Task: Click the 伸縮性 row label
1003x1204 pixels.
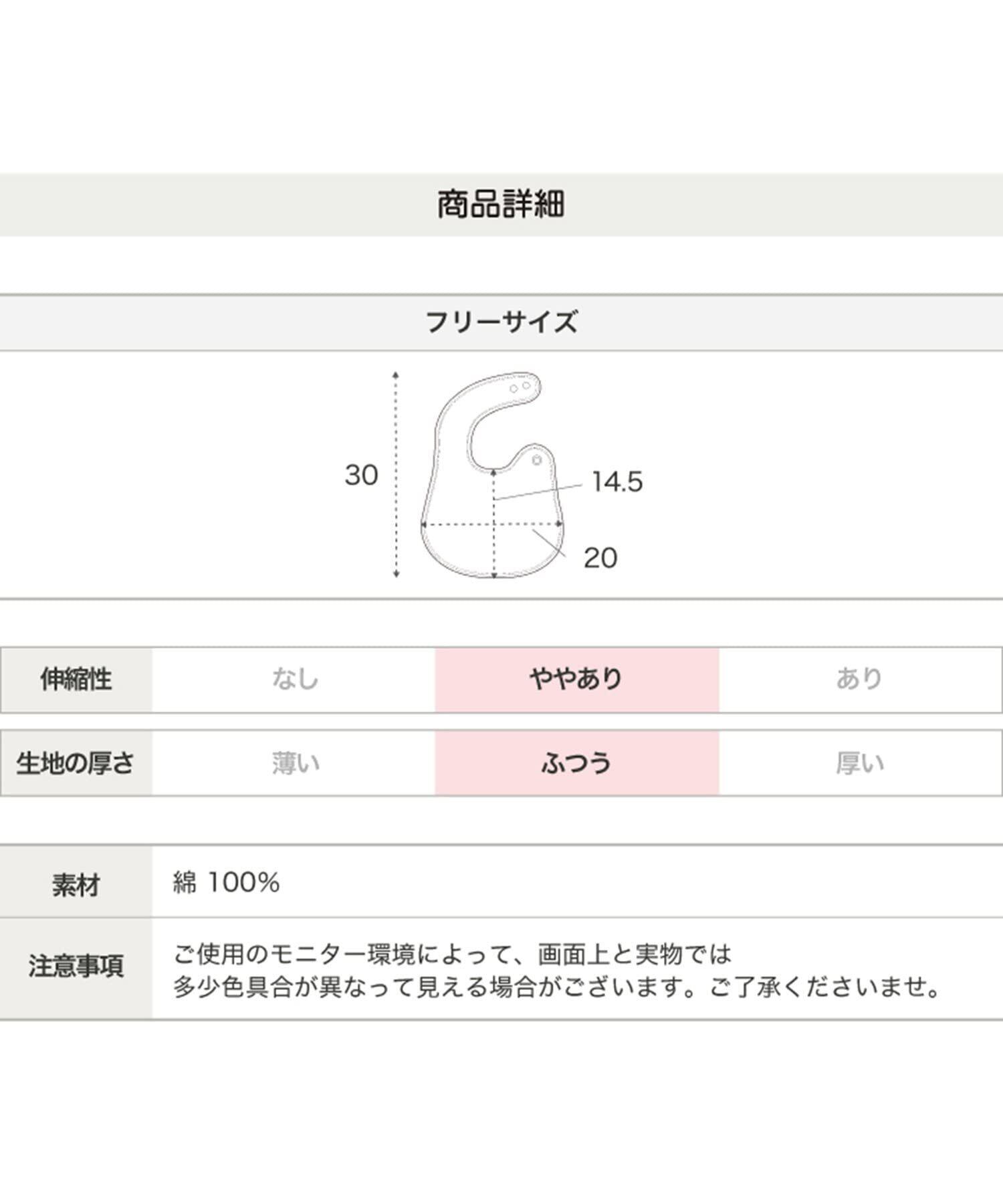Action: [76, 680]
